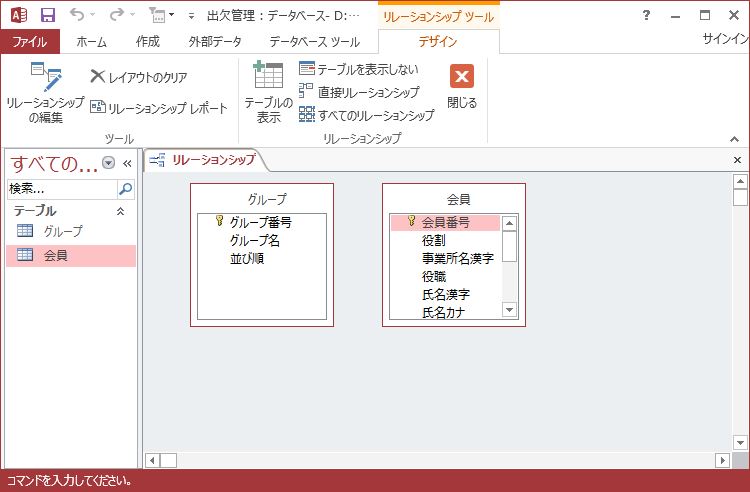Save the database with the floppy icon
Viewport: 750px width, 492px height.
point(48,15)
